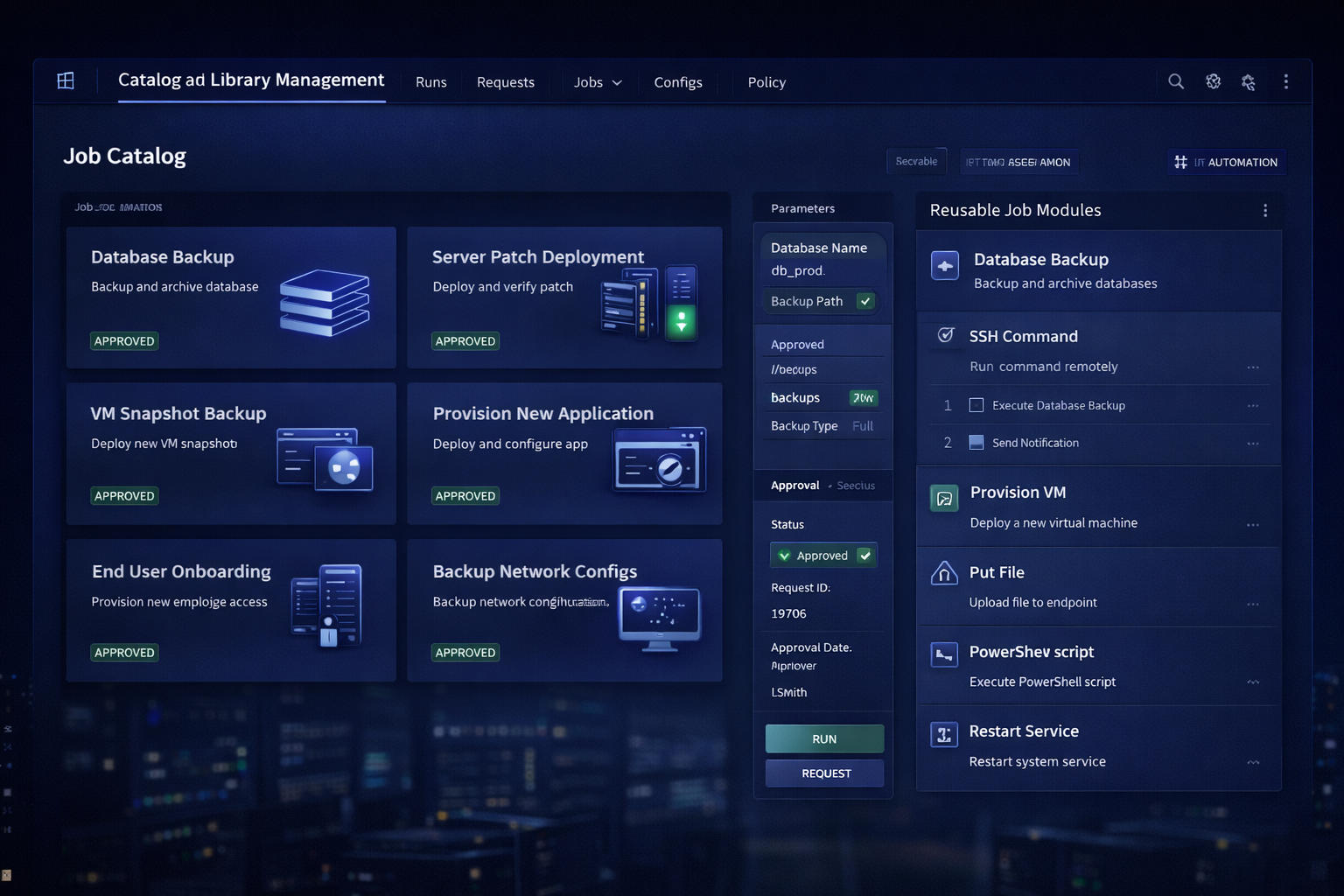Image resolution: width=1344 pixels, height=896 pixels.
Task: Click the grid logo icon in top bar
Action: [x=66, y=81]
